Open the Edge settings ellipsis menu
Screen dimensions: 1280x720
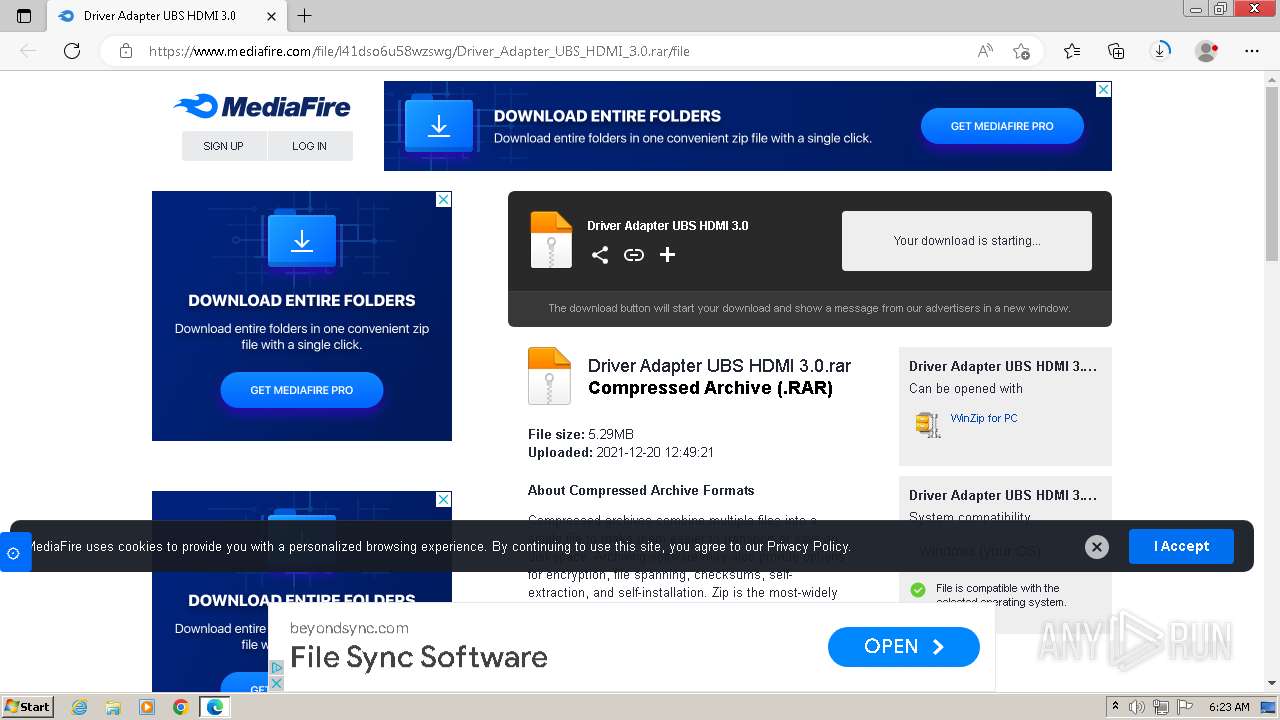point(1252,51)
